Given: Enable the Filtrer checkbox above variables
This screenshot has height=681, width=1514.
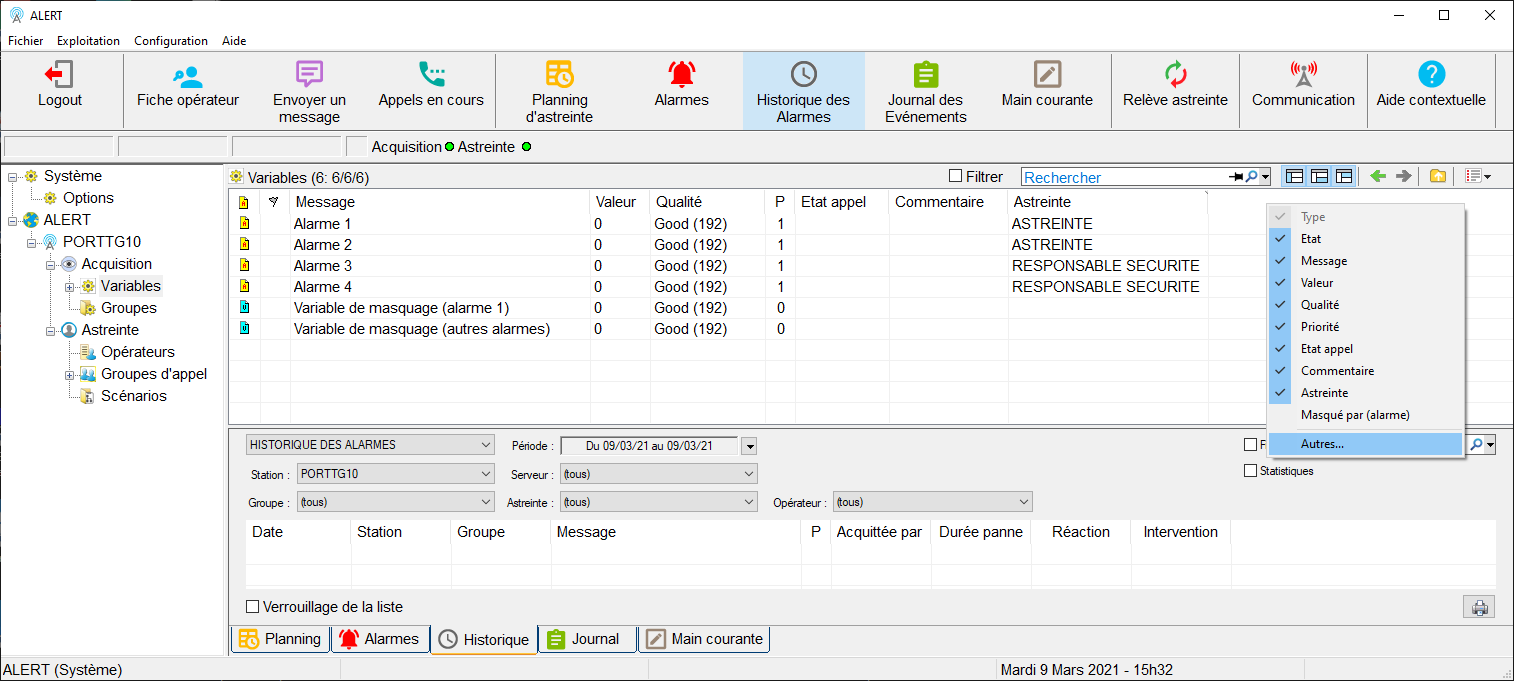Looking at the screenshot, I should [x=956, y=177].
